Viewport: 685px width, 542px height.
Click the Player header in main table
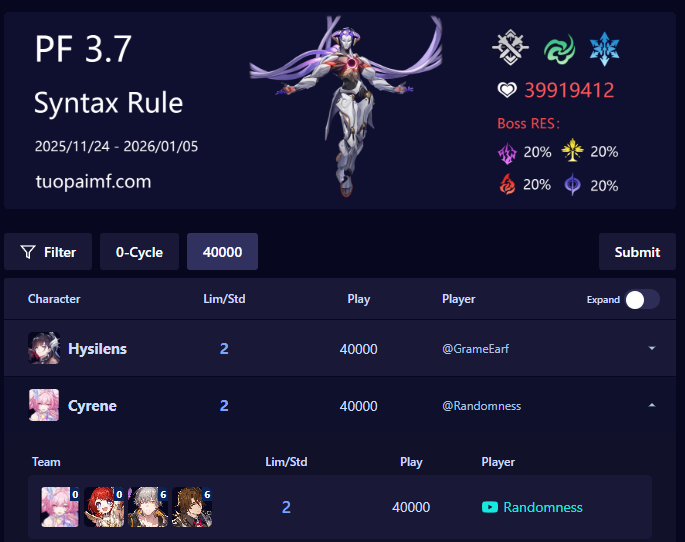click(x=459, y=299)
